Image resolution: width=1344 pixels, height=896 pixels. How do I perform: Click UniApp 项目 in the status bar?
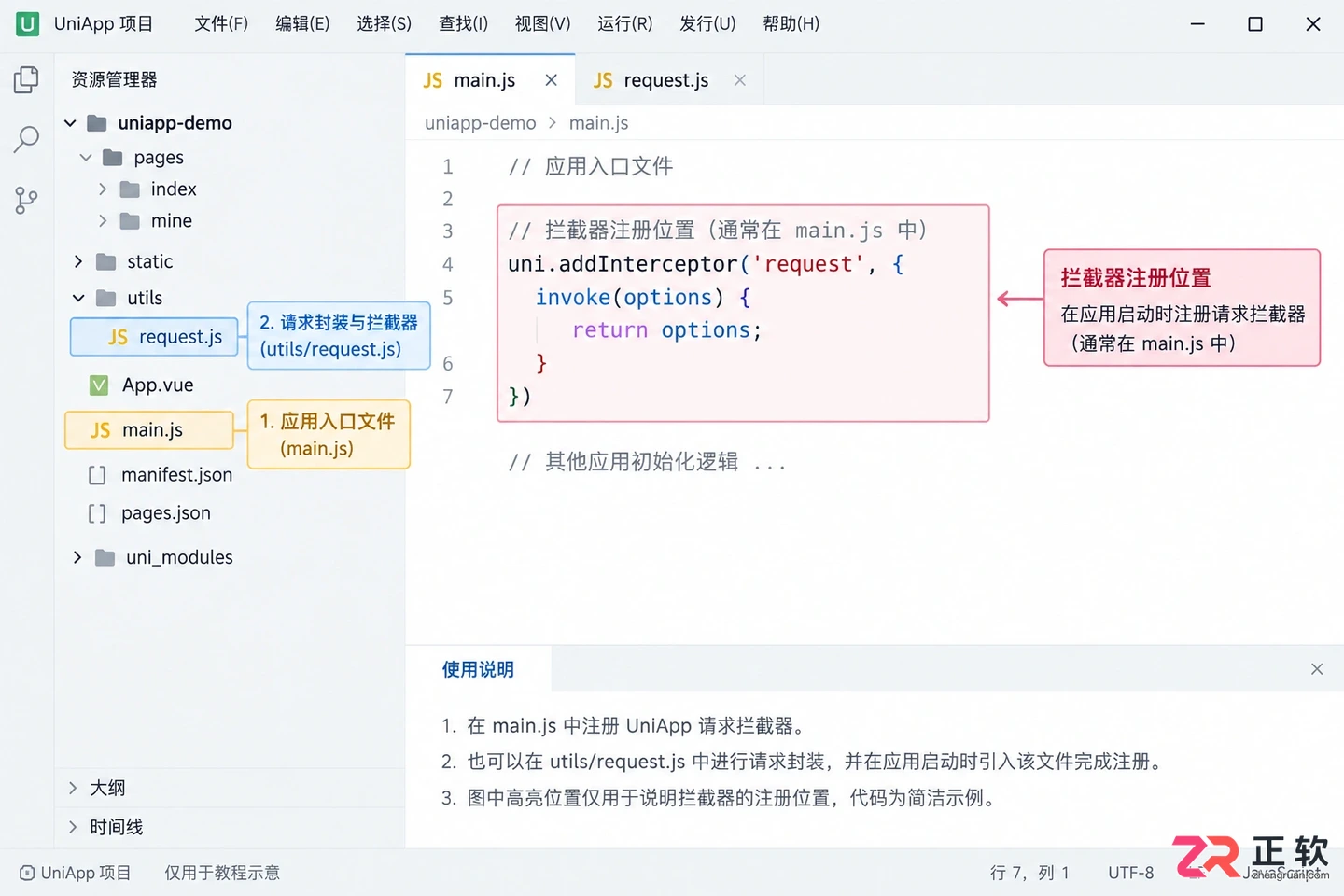86,874
